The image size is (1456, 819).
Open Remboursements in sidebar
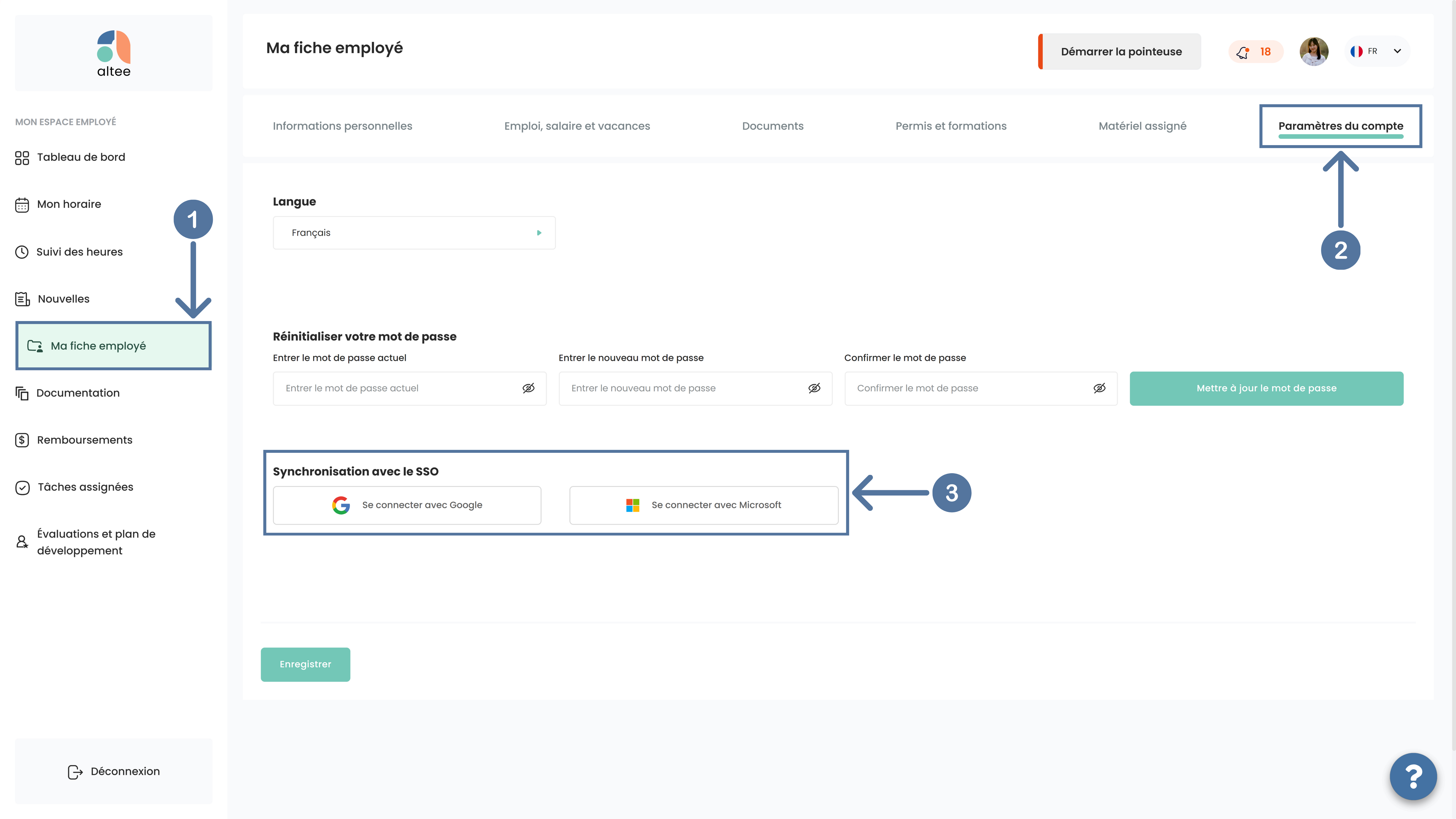coord(84,440)
